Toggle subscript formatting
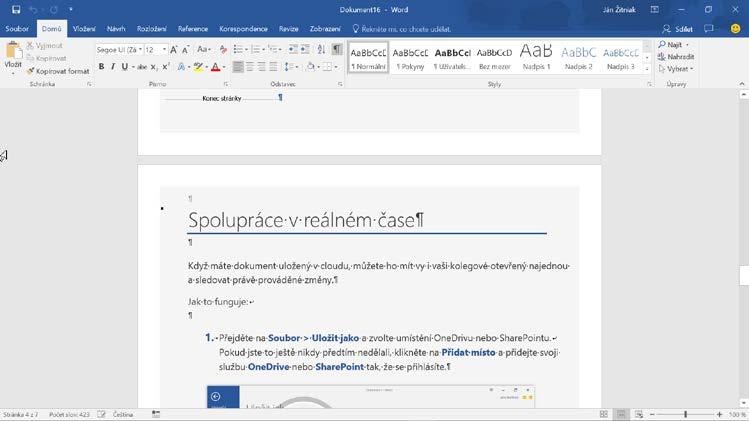Screen dimensions: 749x421 [x=154, y=67]
